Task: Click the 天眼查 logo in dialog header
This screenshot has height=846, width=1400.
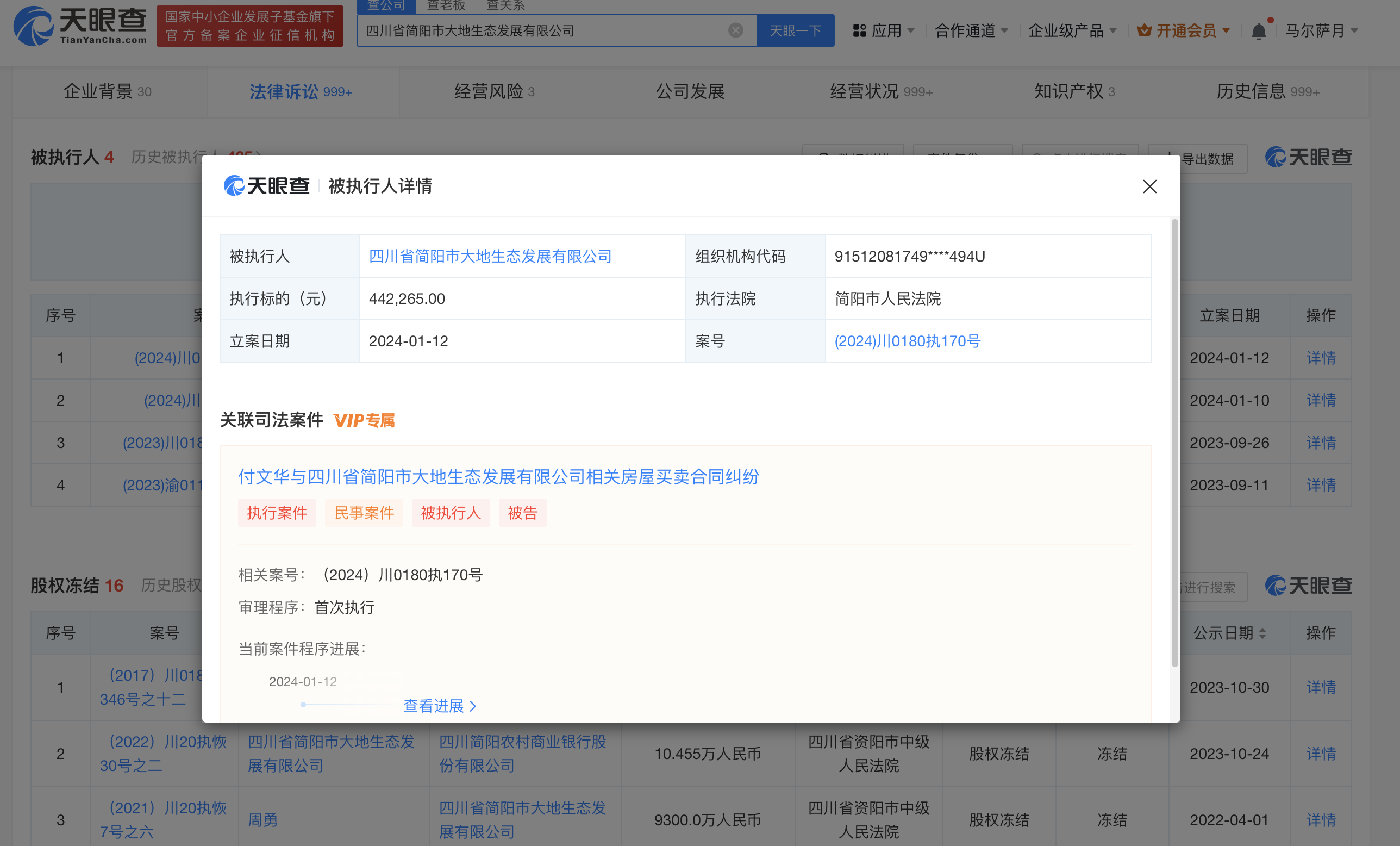Action: (266, 186)
